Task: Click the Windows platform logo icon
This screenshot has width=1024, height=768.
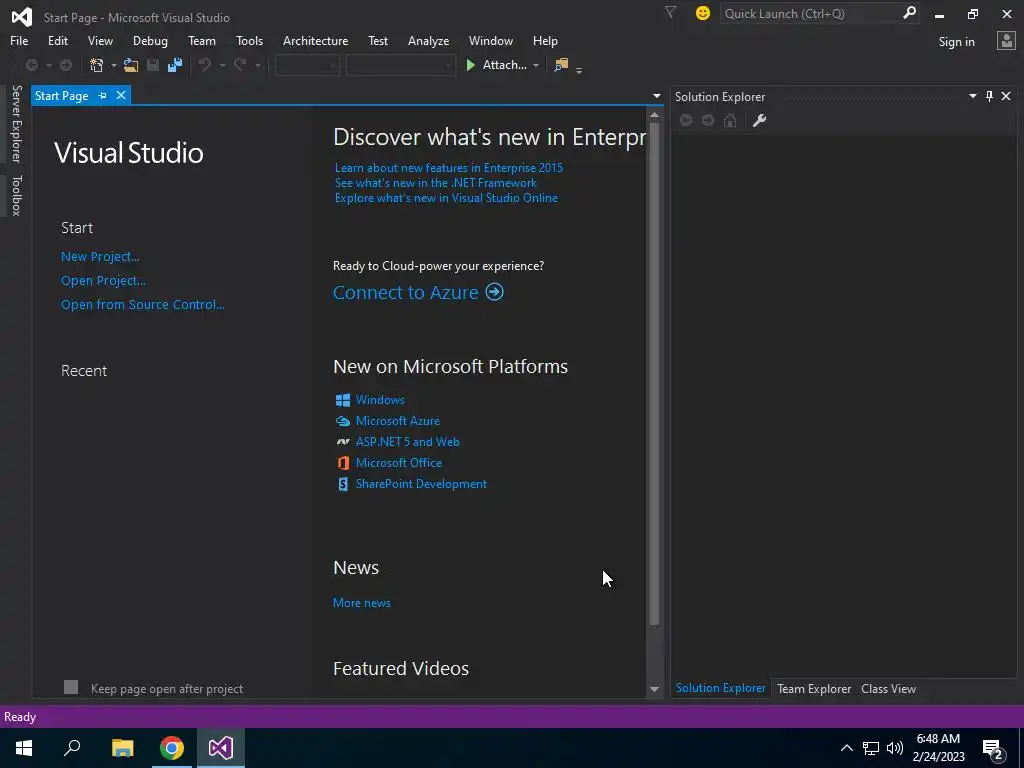Action: click(x=343, y=400)
